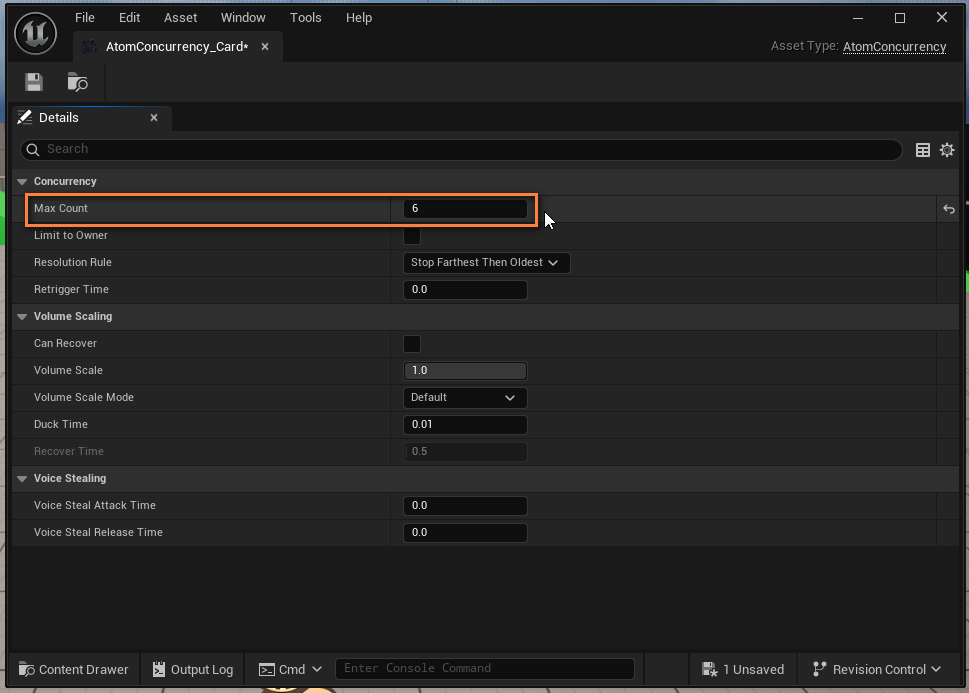Click the unsaved assets save icon

[x=709, y=670]
